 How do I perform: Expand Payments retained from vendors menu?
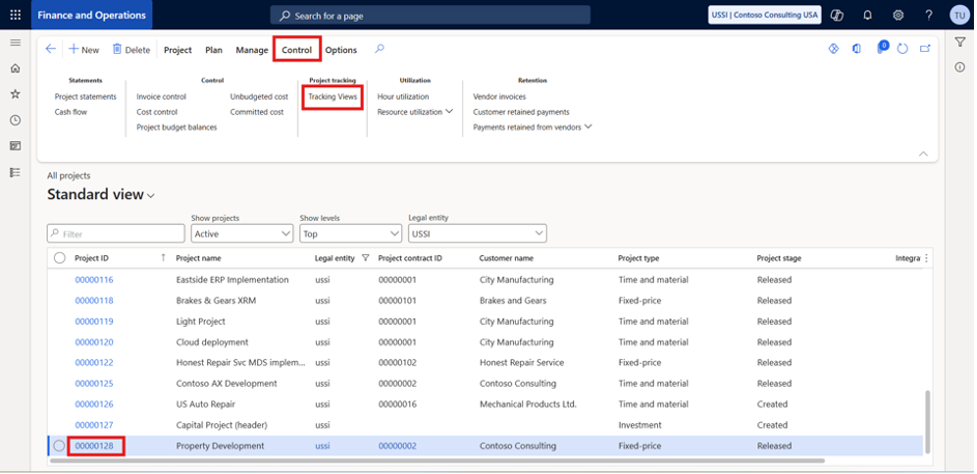point(532,127)
